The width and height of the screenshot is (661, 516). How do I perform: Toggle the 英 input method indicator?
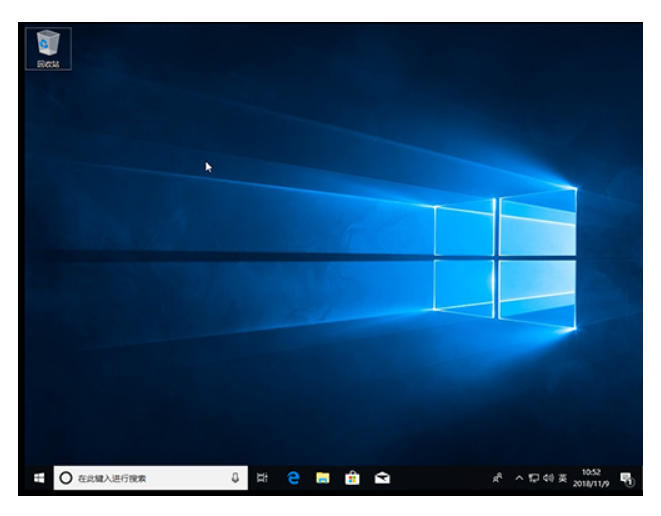coord(562,478)
